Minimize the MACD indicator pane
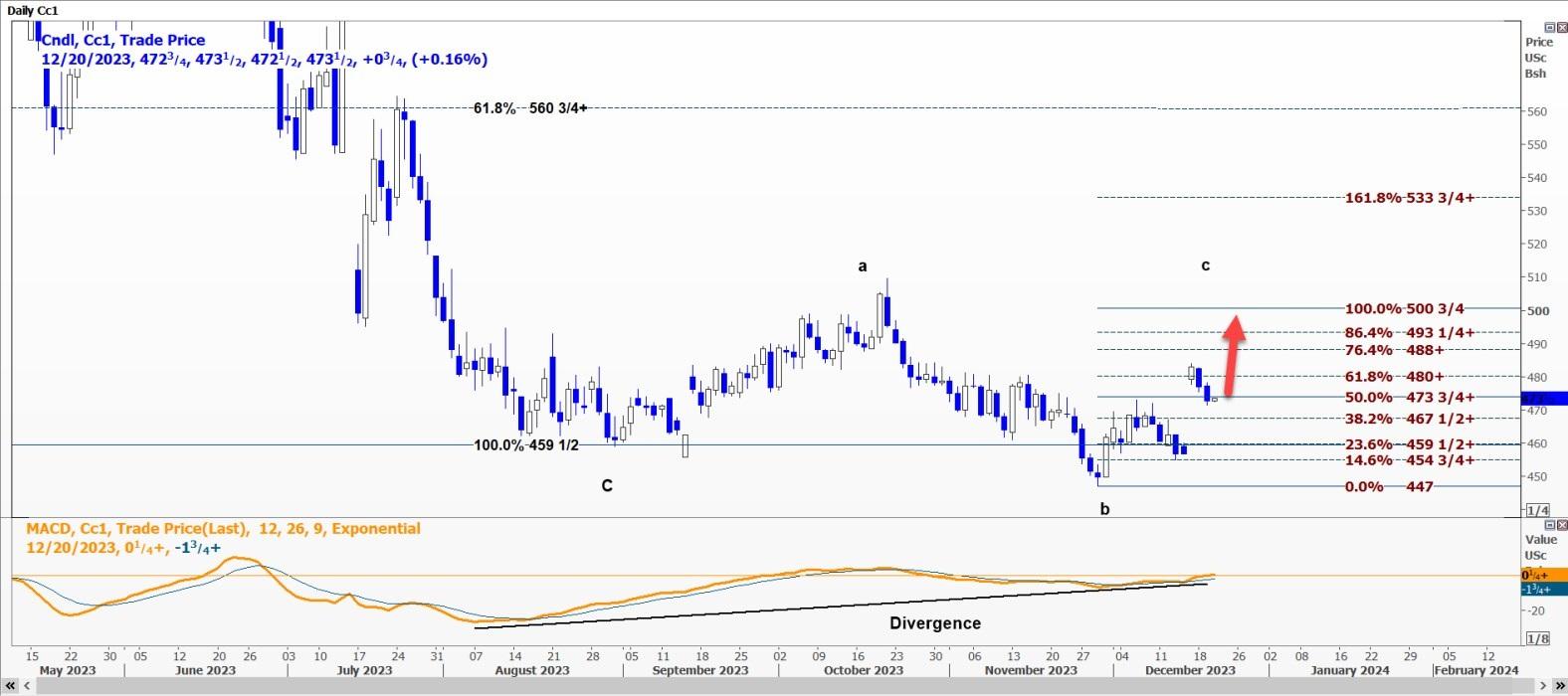 click(x=1549, y=524)
